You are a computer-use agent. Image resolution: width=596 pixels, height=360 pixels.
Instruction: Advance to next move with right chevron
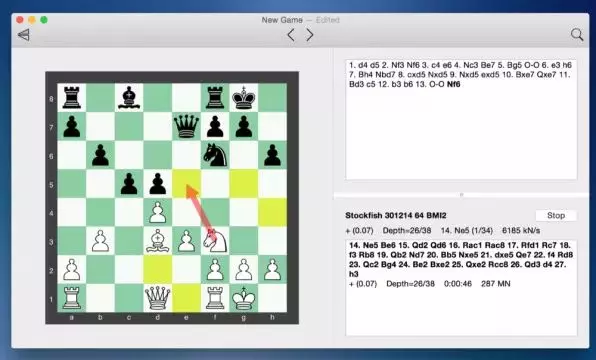(310, 35)
